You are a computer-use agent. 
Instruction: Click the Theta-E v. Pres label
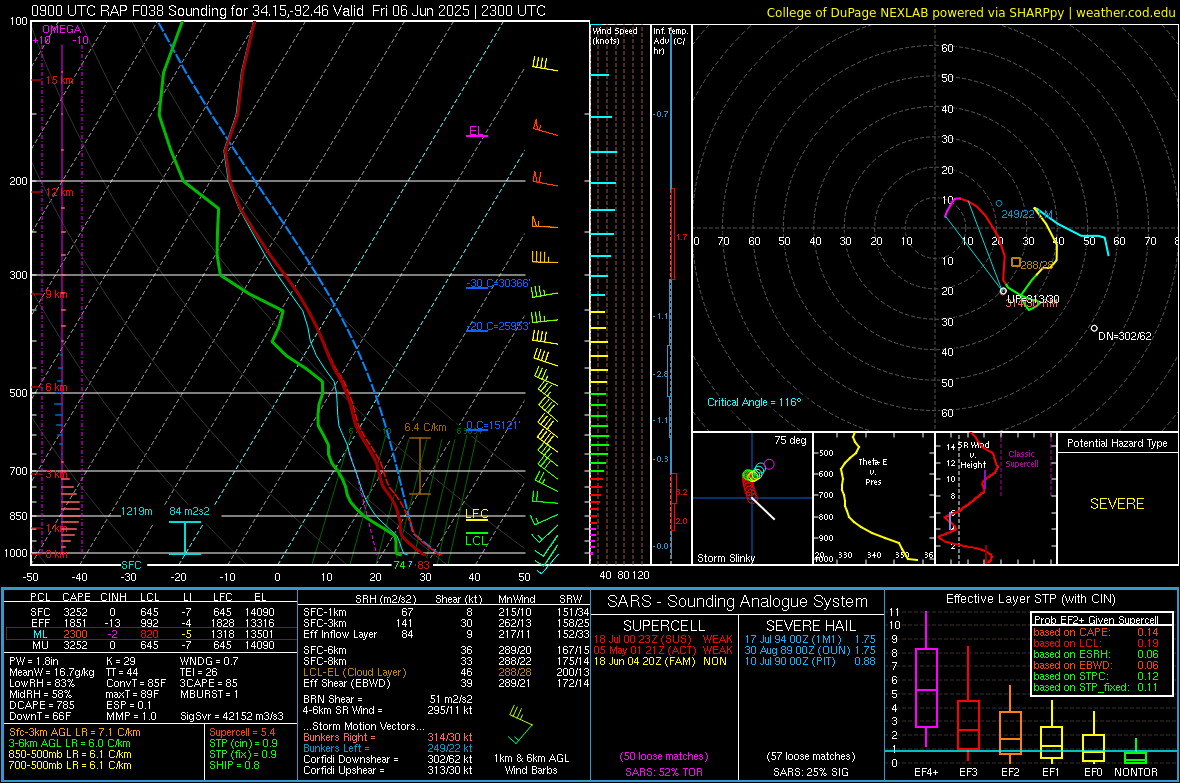click(873, 471)
